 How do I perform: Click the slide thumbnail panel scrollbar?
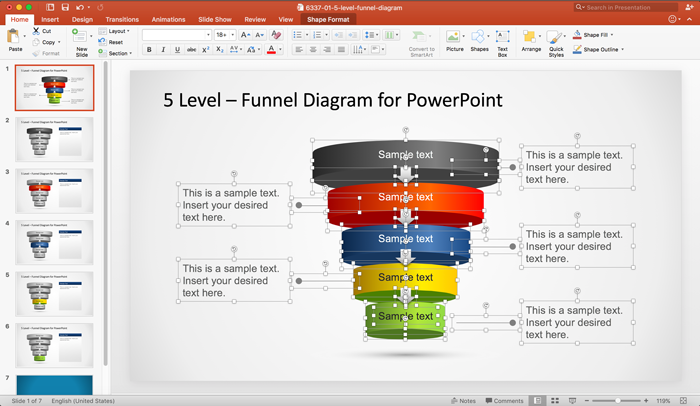(x=106, y=213)
